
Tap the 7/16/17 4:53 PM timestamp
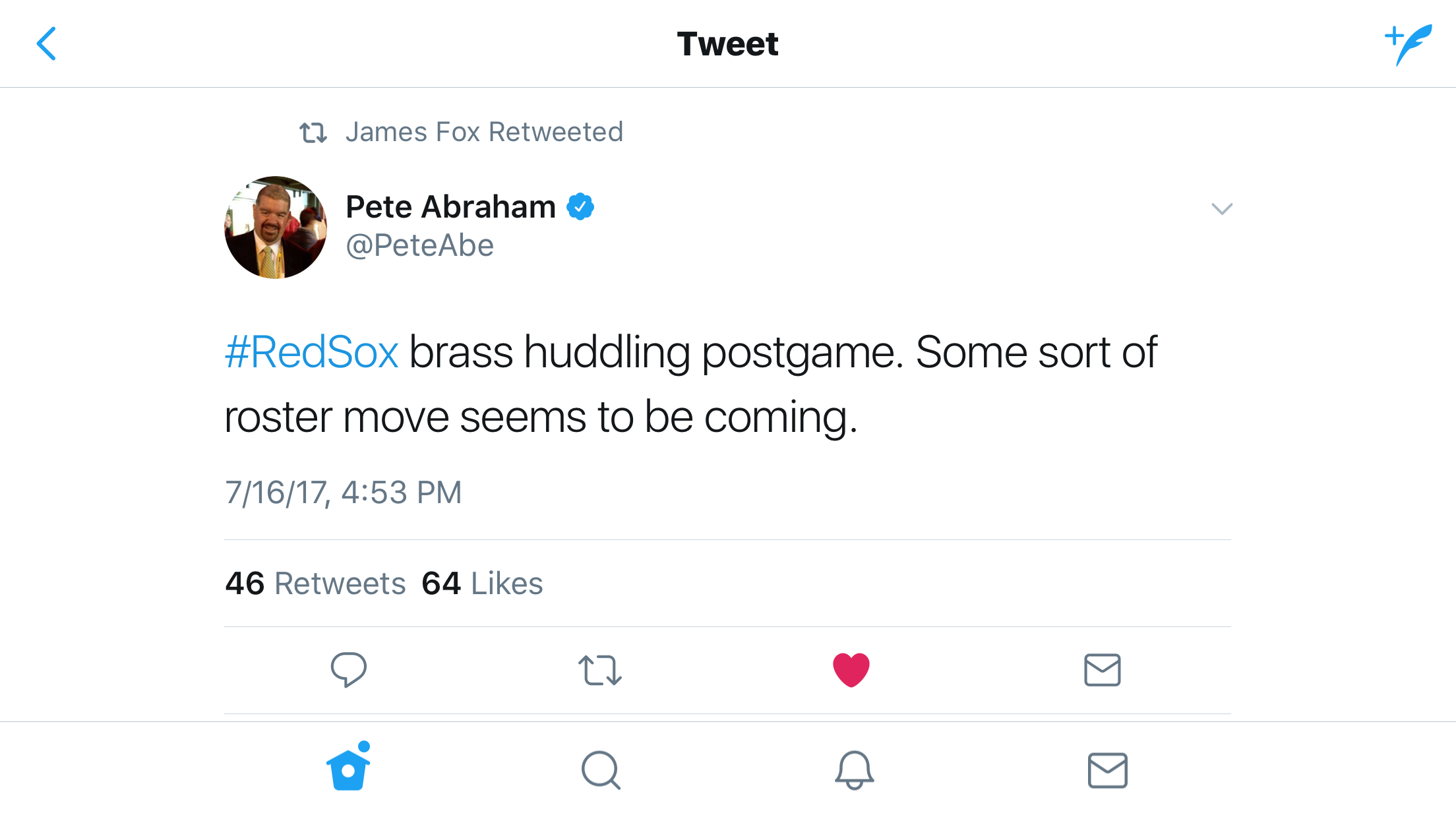point(343,493)
